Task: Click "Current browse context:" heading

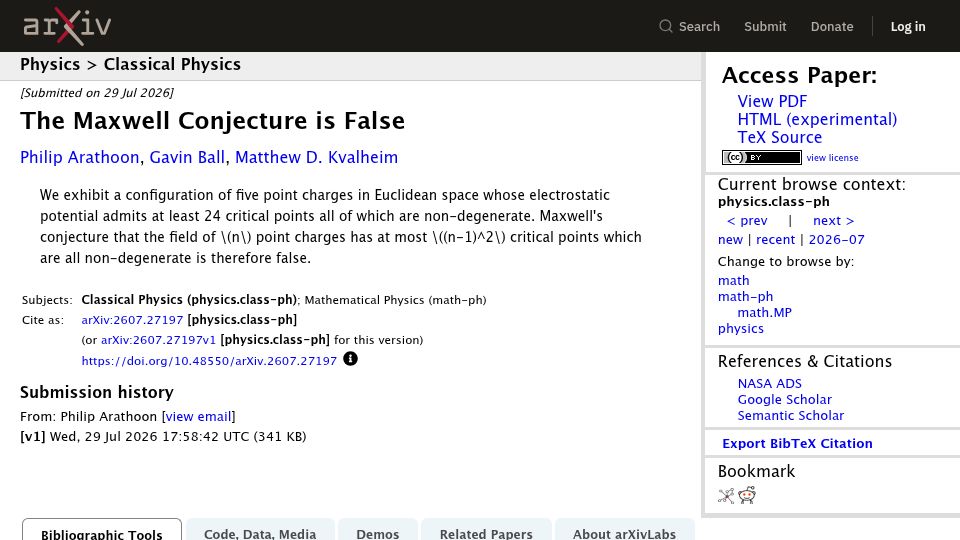Action: pyautogui.click(x=811, y=184)
